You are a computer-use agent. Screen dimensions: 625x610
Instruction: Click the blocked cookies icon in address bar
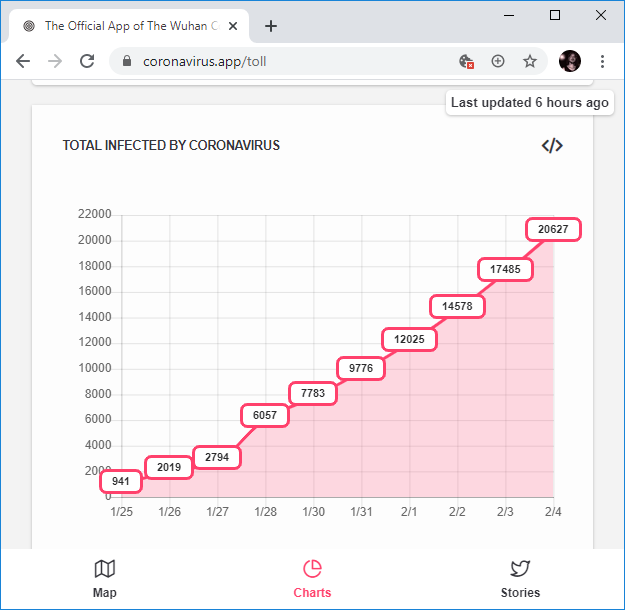click(466, 61)
